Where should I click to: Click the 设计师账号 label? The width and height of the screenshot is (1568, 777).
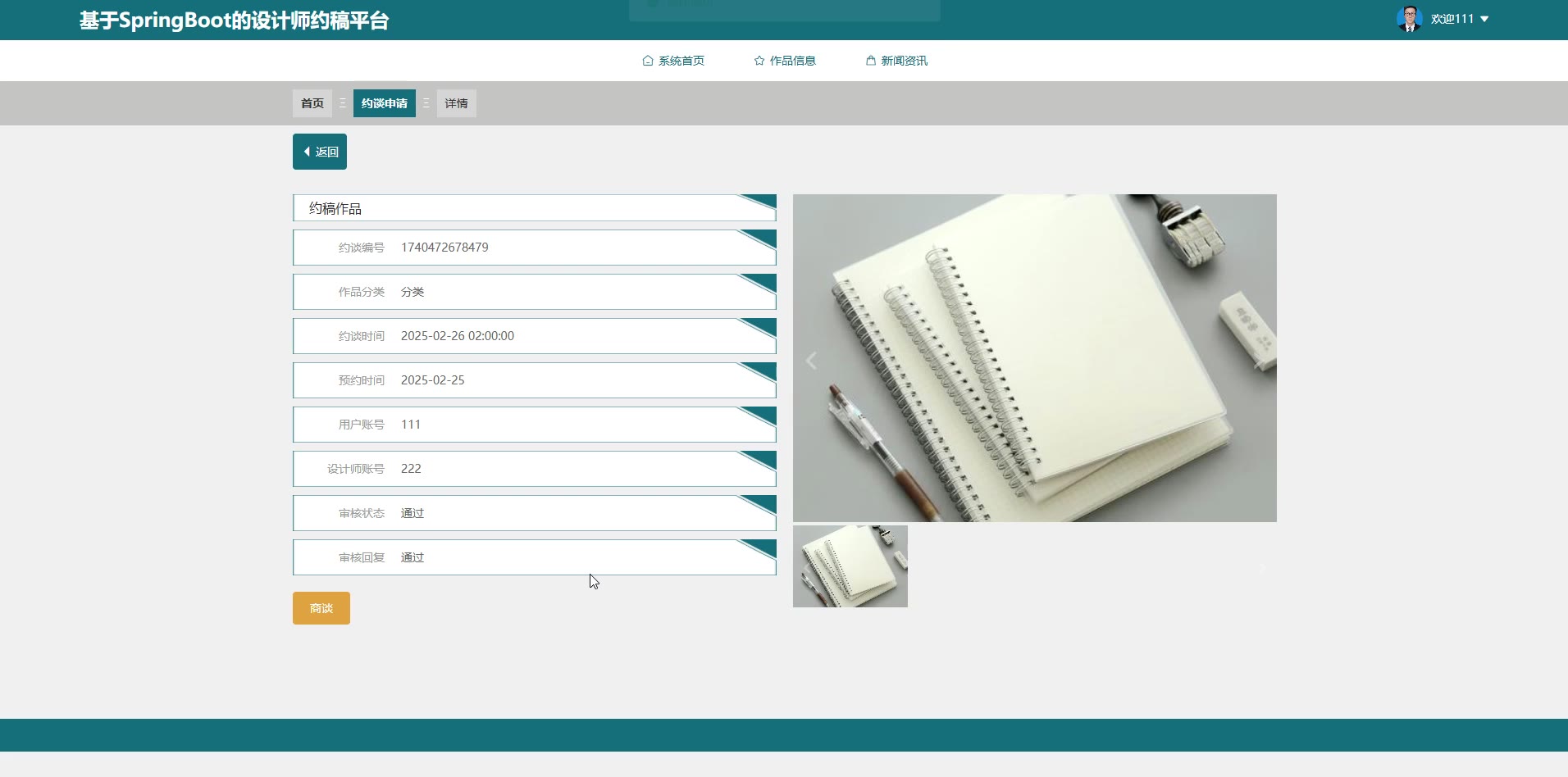356,469
